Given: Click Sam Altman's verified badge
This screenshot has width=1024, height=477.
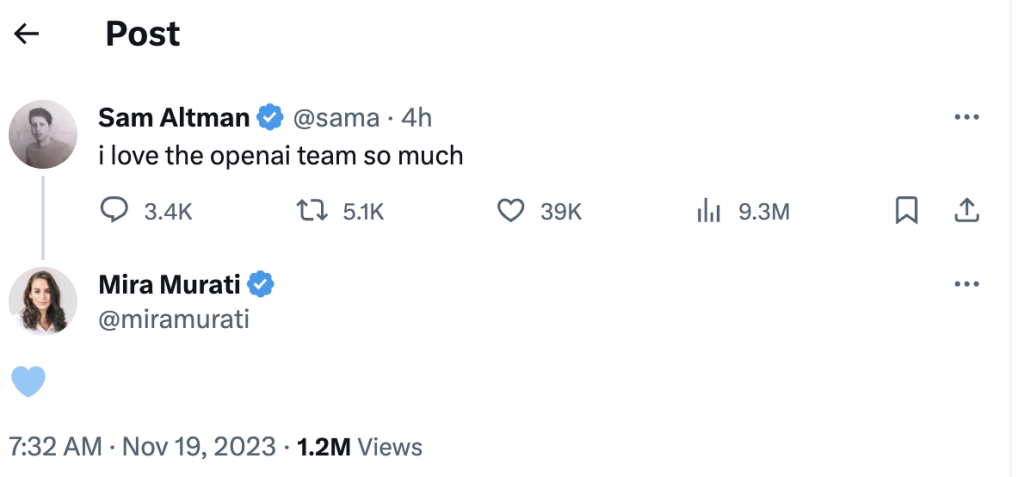Looking at the screenshot, I should (269, 118).
